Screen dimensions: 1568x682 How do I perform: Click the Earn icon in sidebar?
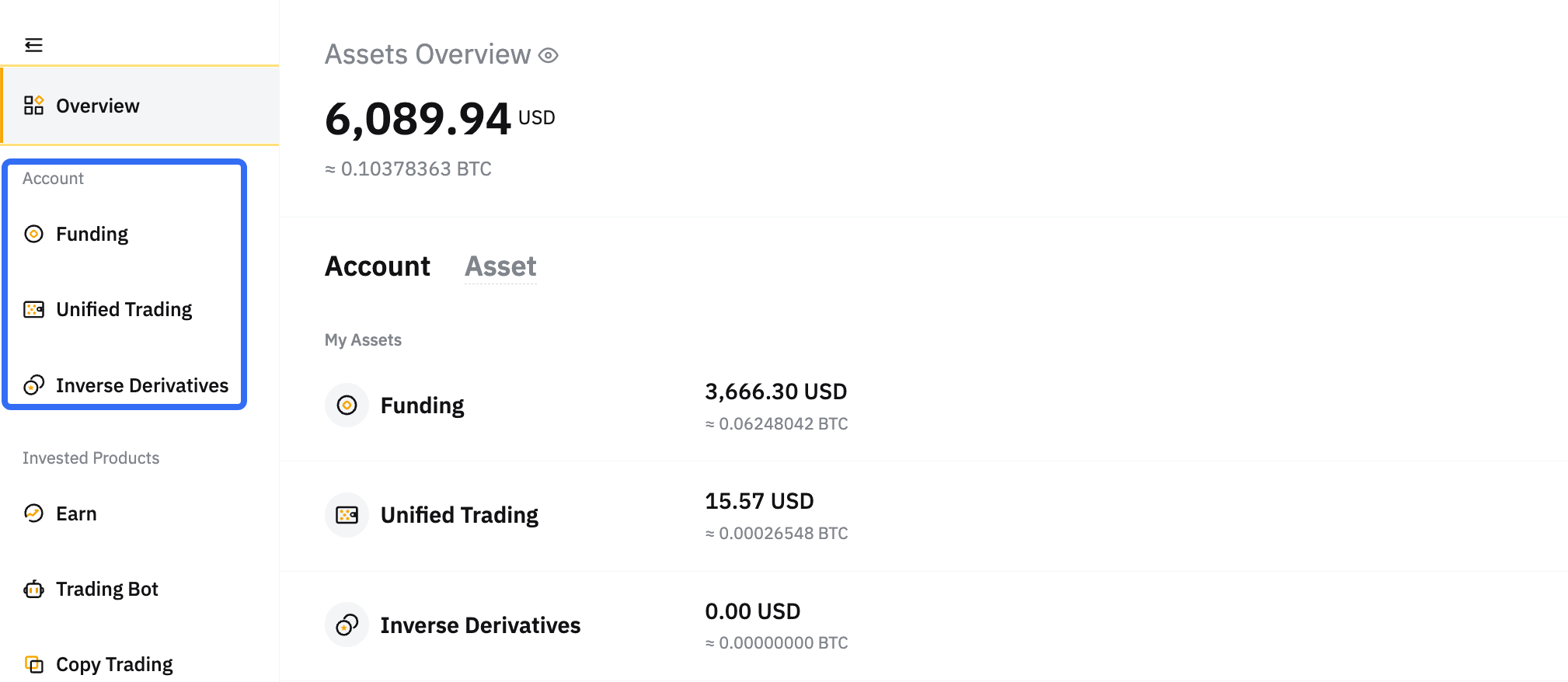pos(33,513)
